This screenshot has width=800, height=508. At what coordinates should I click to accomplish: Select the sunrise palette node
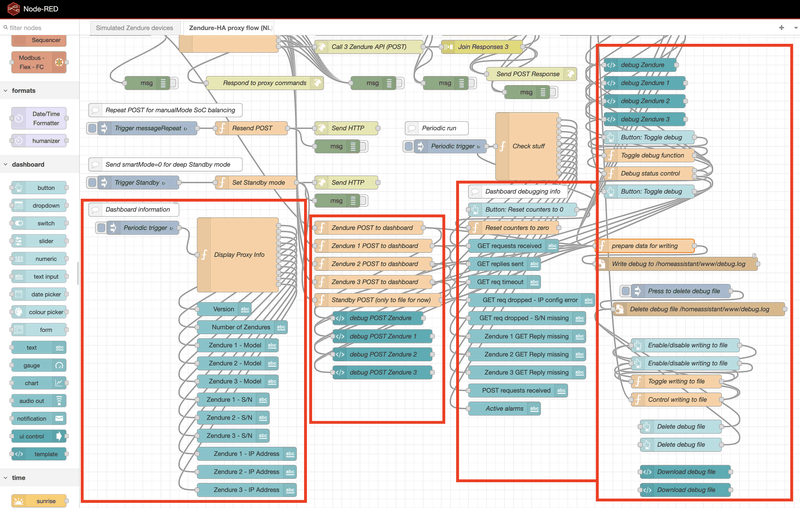[39, 501]
